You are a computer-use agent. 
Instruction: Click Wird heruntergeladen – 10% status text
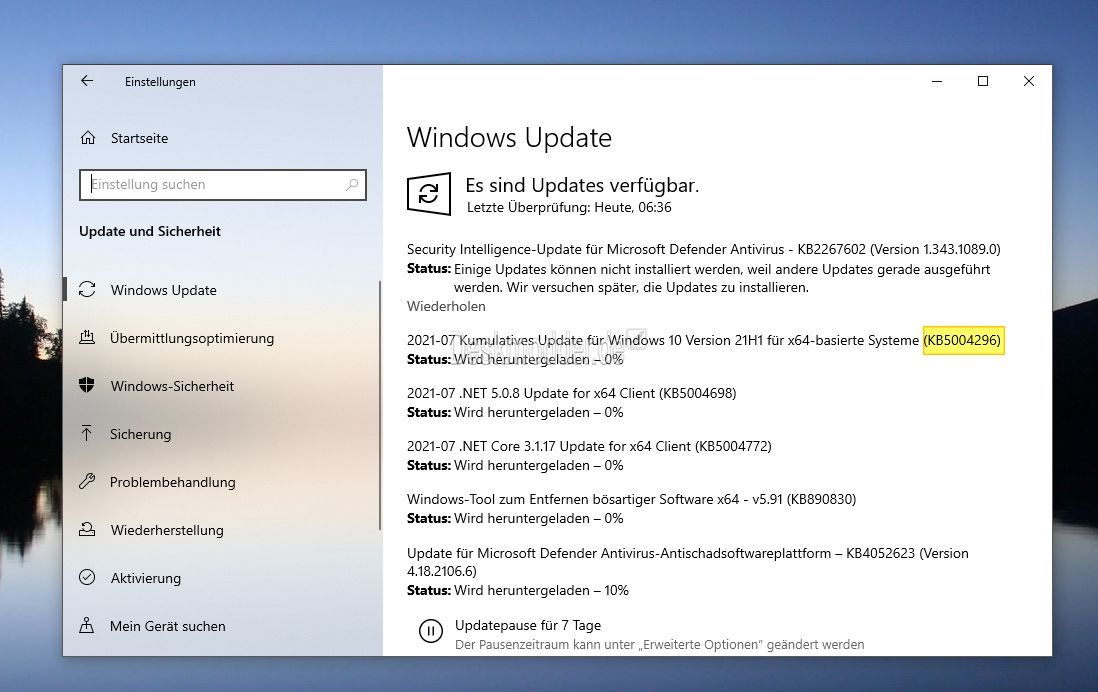click(541, 590)
